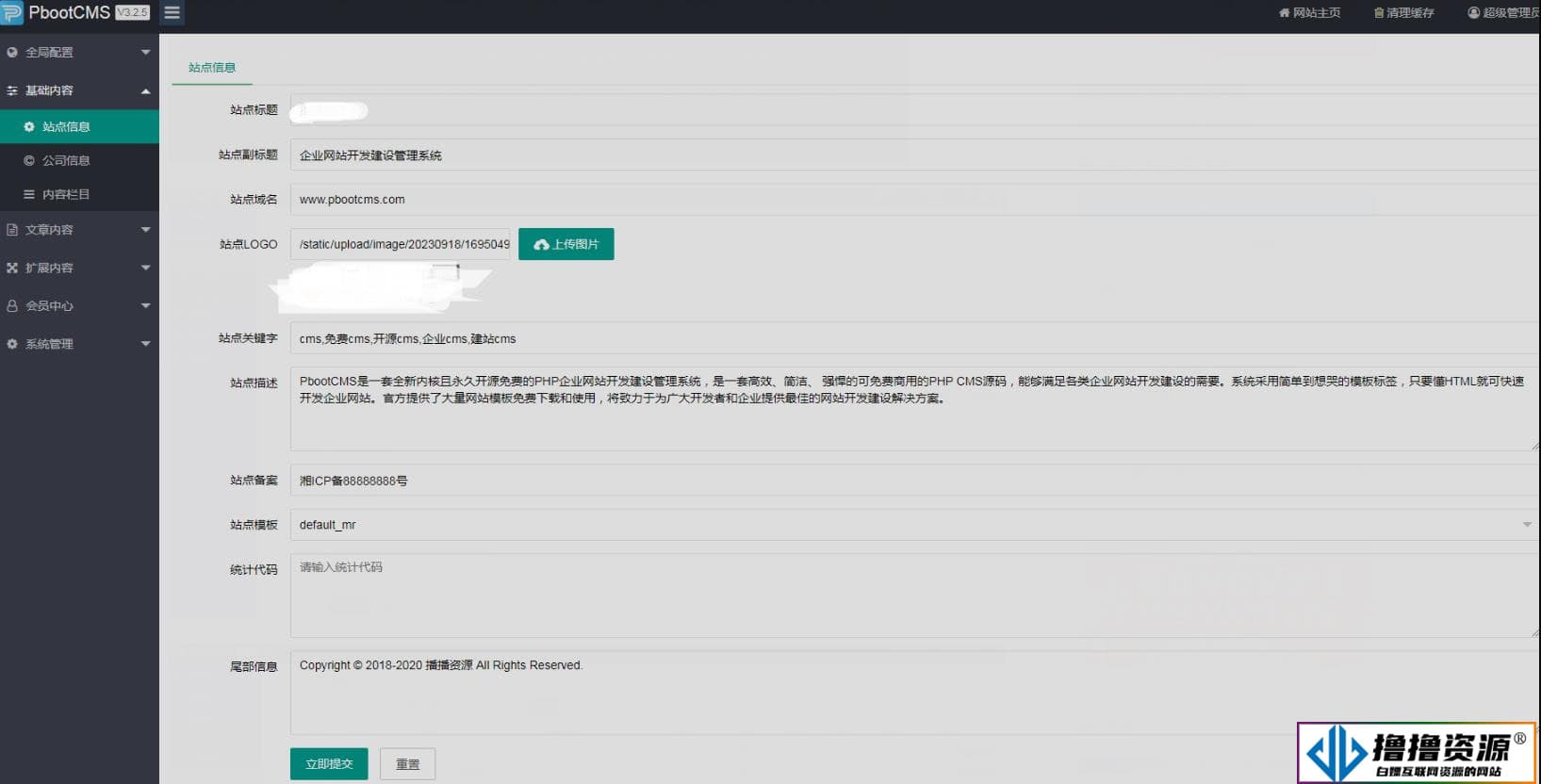
Task: Click the 站点LOGO path input field
Action: (x=400, y=244)
